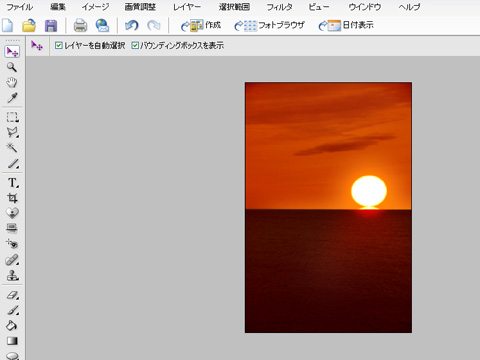480x360 pixels.
Task: Click the フォトブラウザ button
Action: click(269, 25)
